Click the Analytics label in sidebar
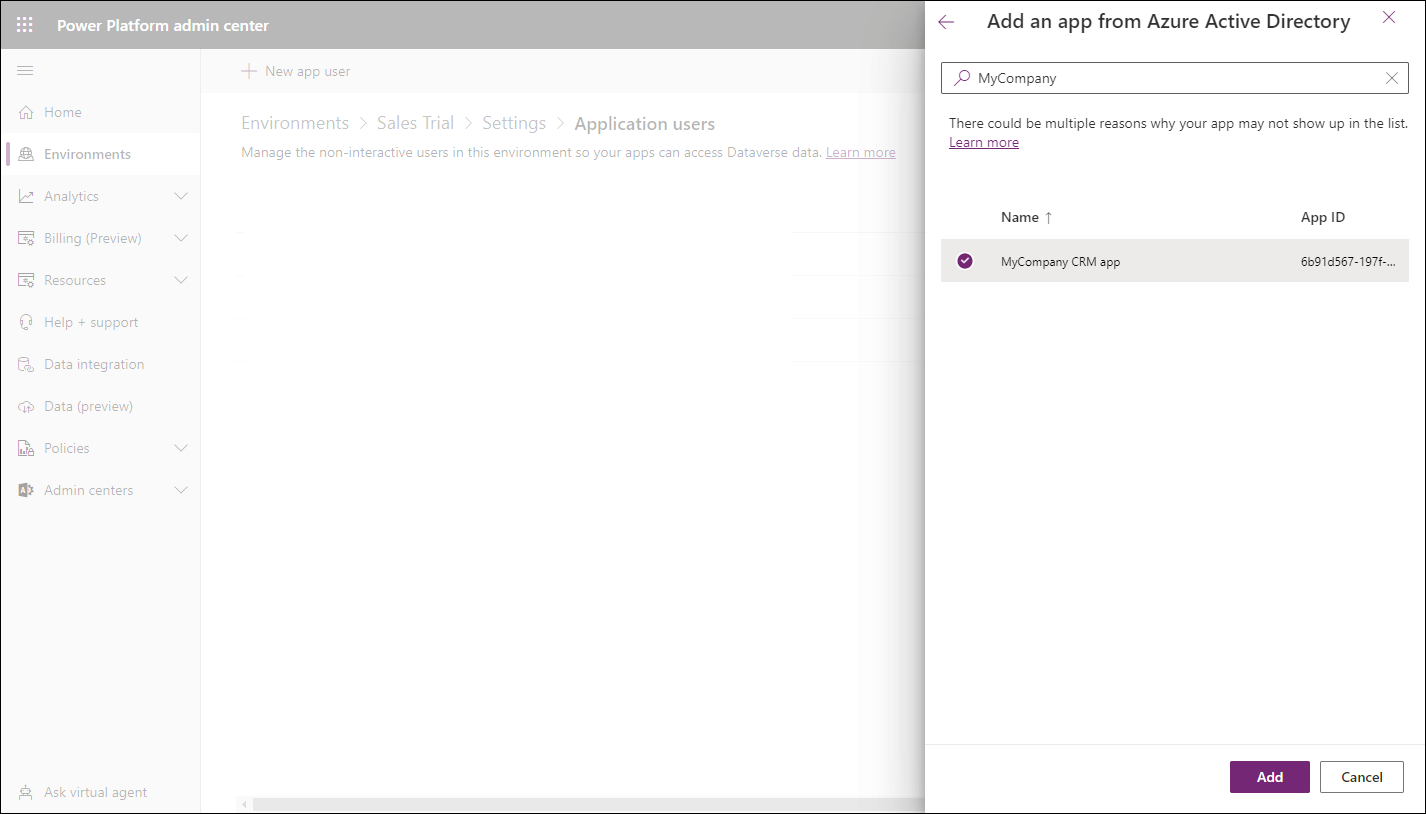Screen dimensions: 1426x814 pos(71,196)
